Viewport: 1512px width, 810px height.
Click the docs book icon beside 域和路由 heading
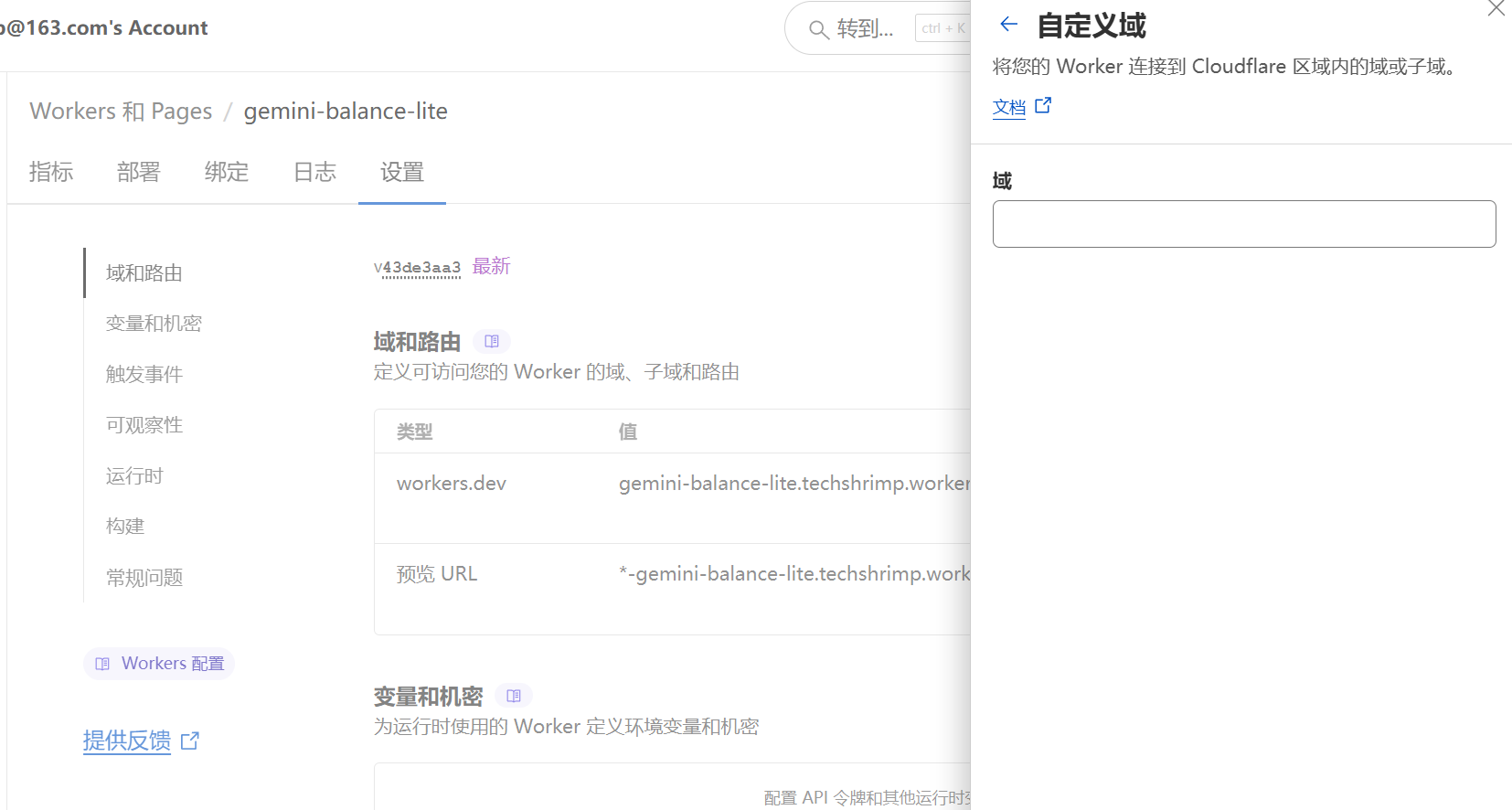492,342
